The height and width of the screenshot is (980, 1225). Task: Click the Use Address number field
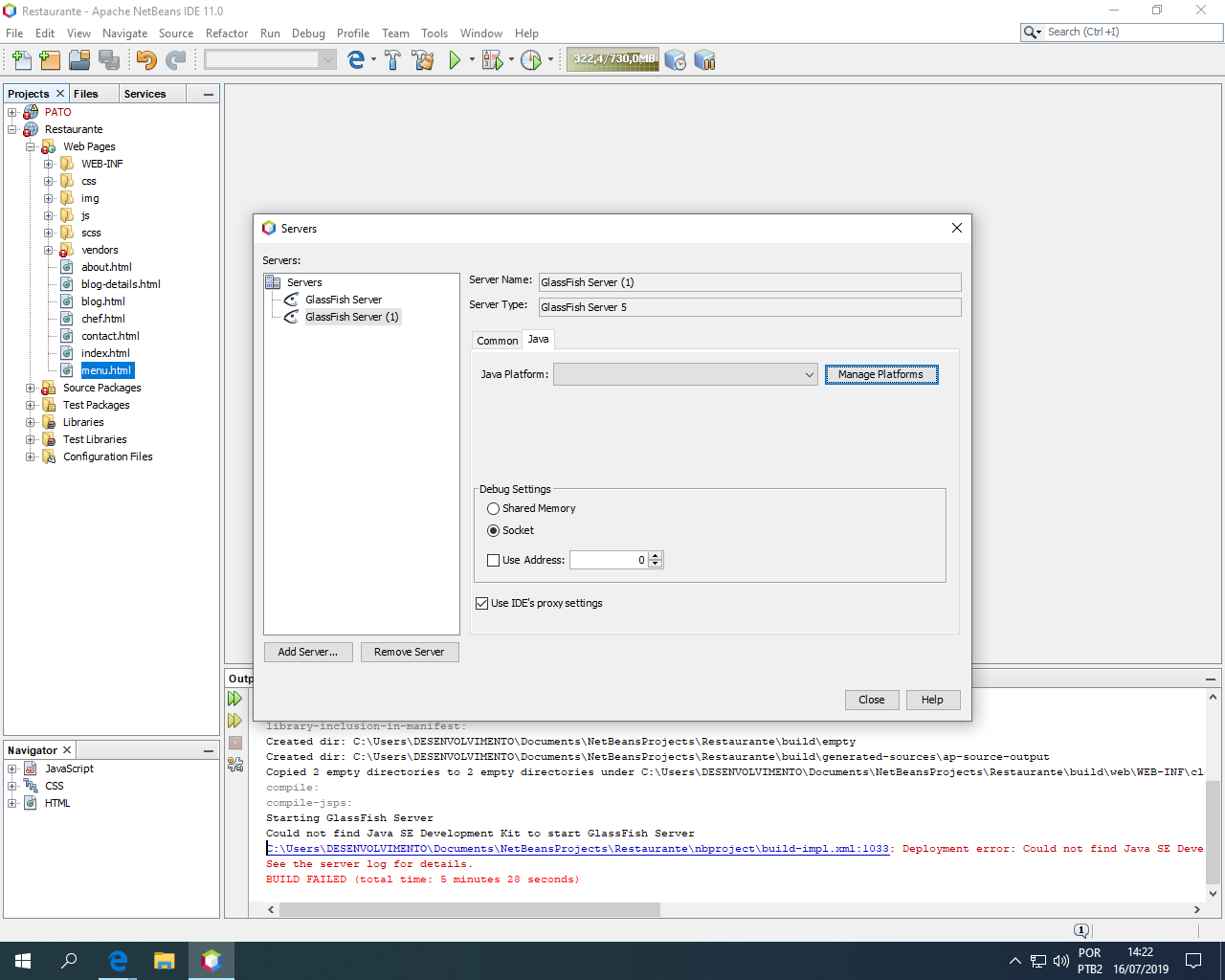[609, 561]
